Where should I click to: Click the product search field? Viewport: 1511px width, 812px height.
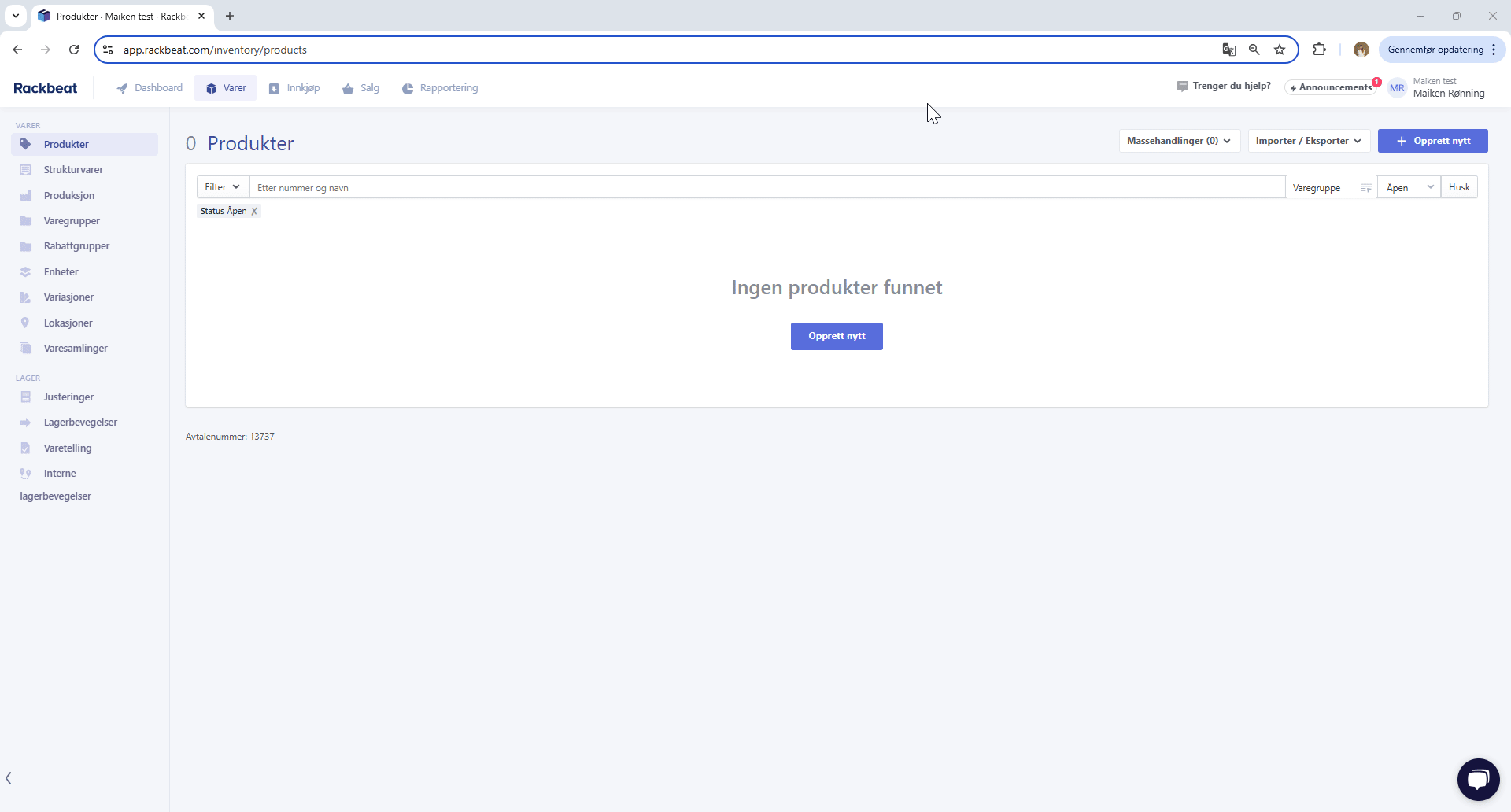[x=551, y=187]
